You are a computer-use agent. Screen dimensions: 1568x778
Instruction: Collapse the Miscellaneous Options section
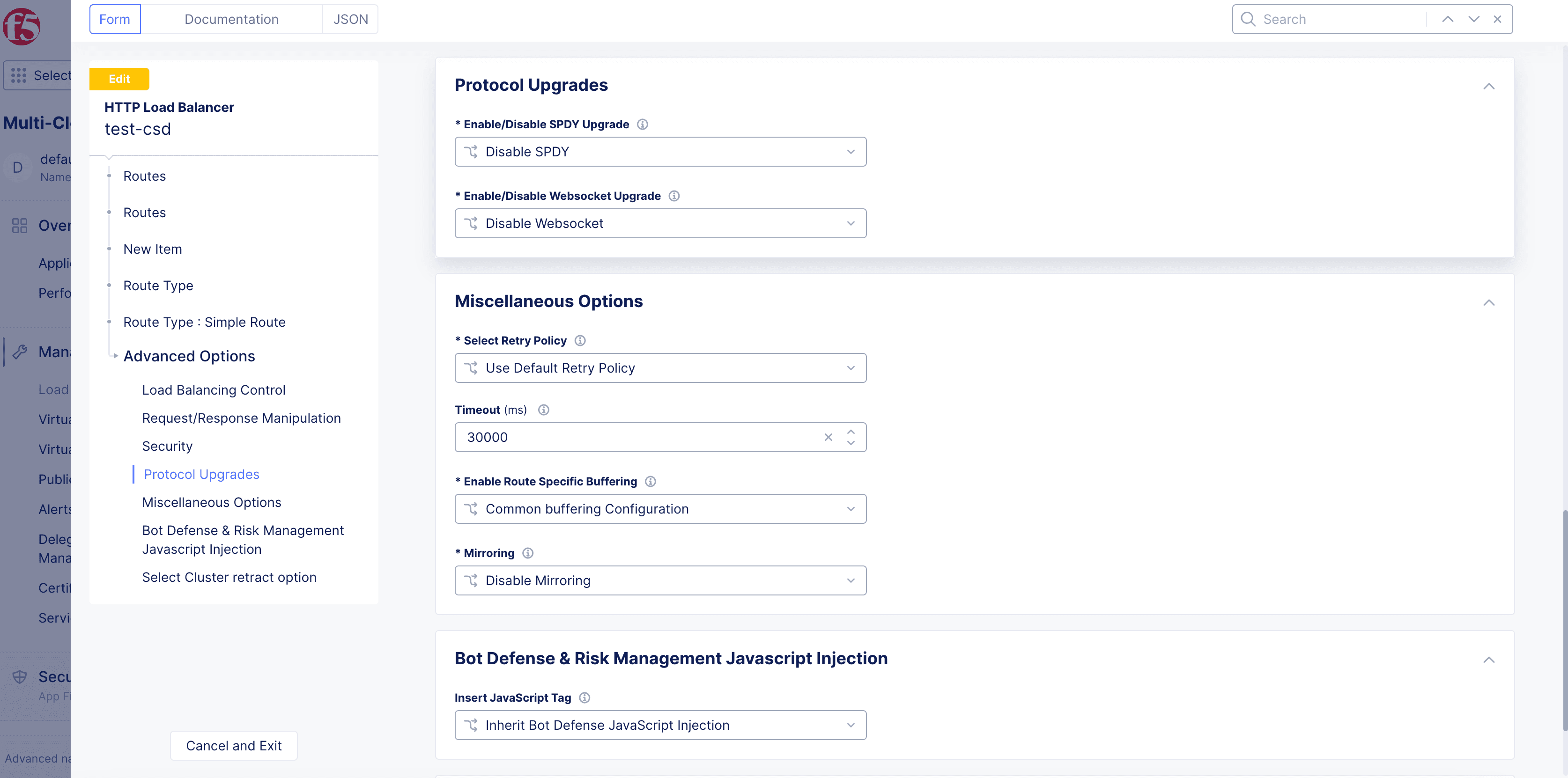(x=1488, y=303)
